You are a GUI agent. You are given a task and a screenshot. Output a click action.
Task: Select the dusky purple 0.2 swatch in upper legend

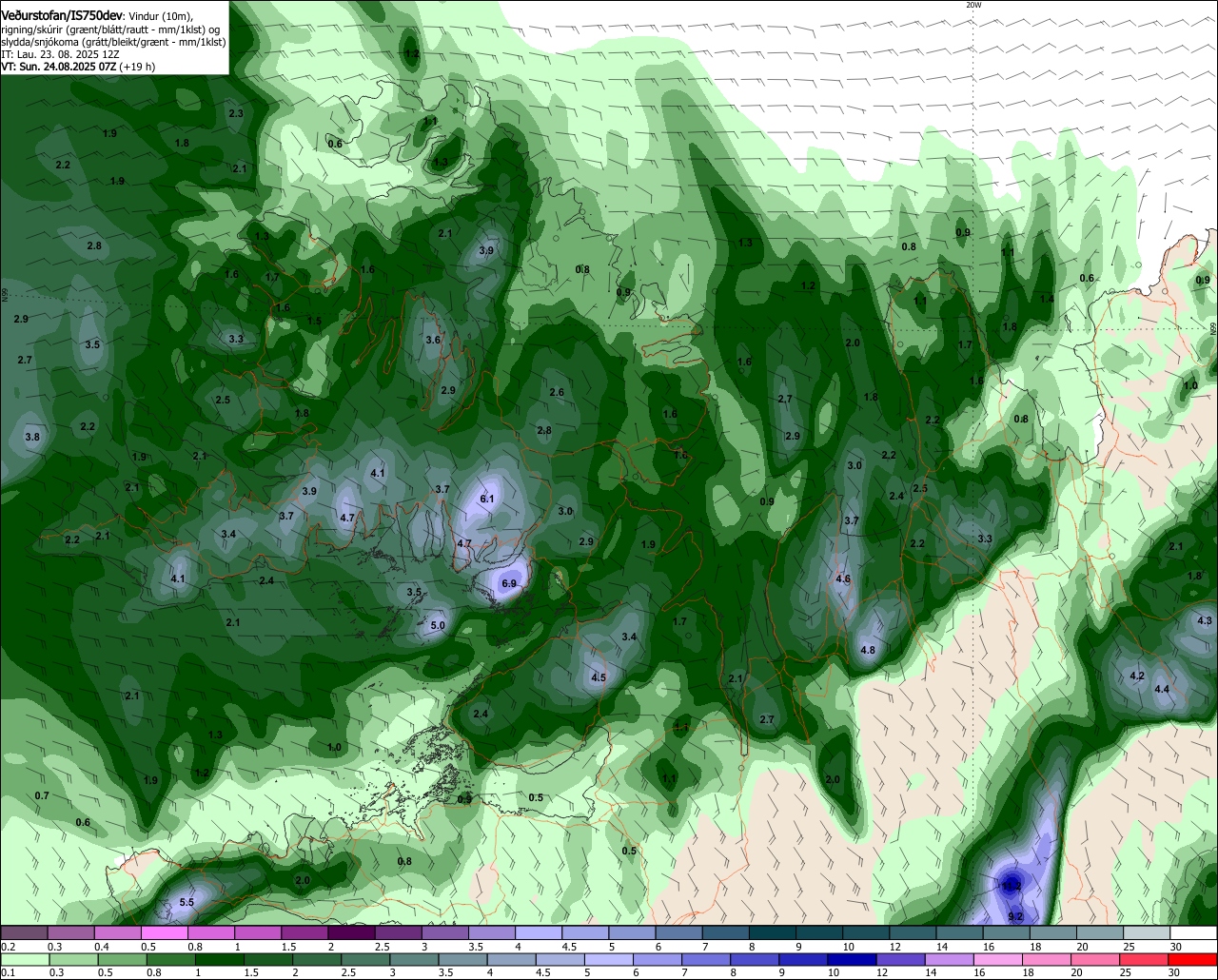[24, 932]
